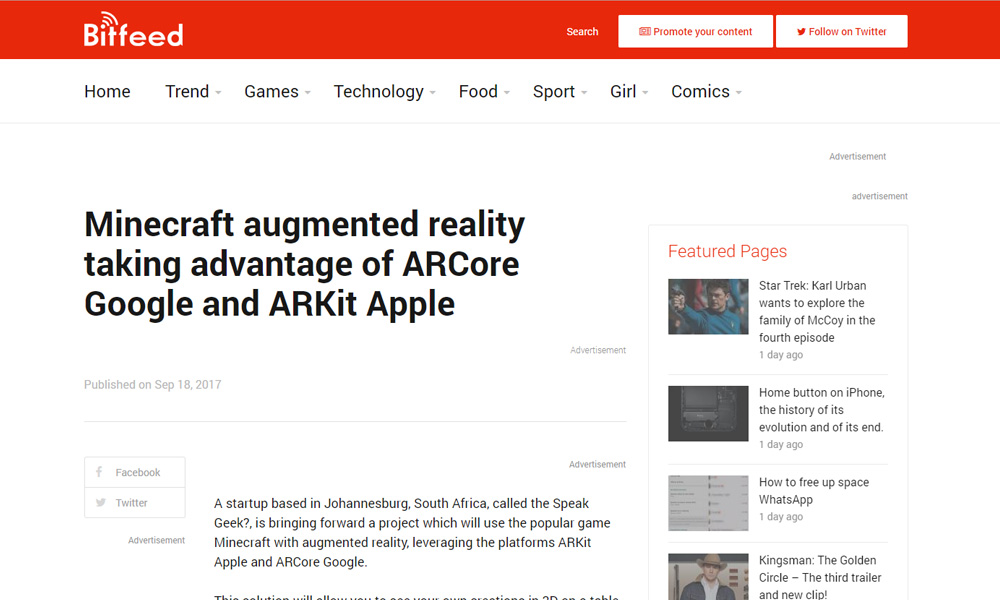
Task: Share article via Facebook button
Action: pyautogui.click(x=135, y=472)
